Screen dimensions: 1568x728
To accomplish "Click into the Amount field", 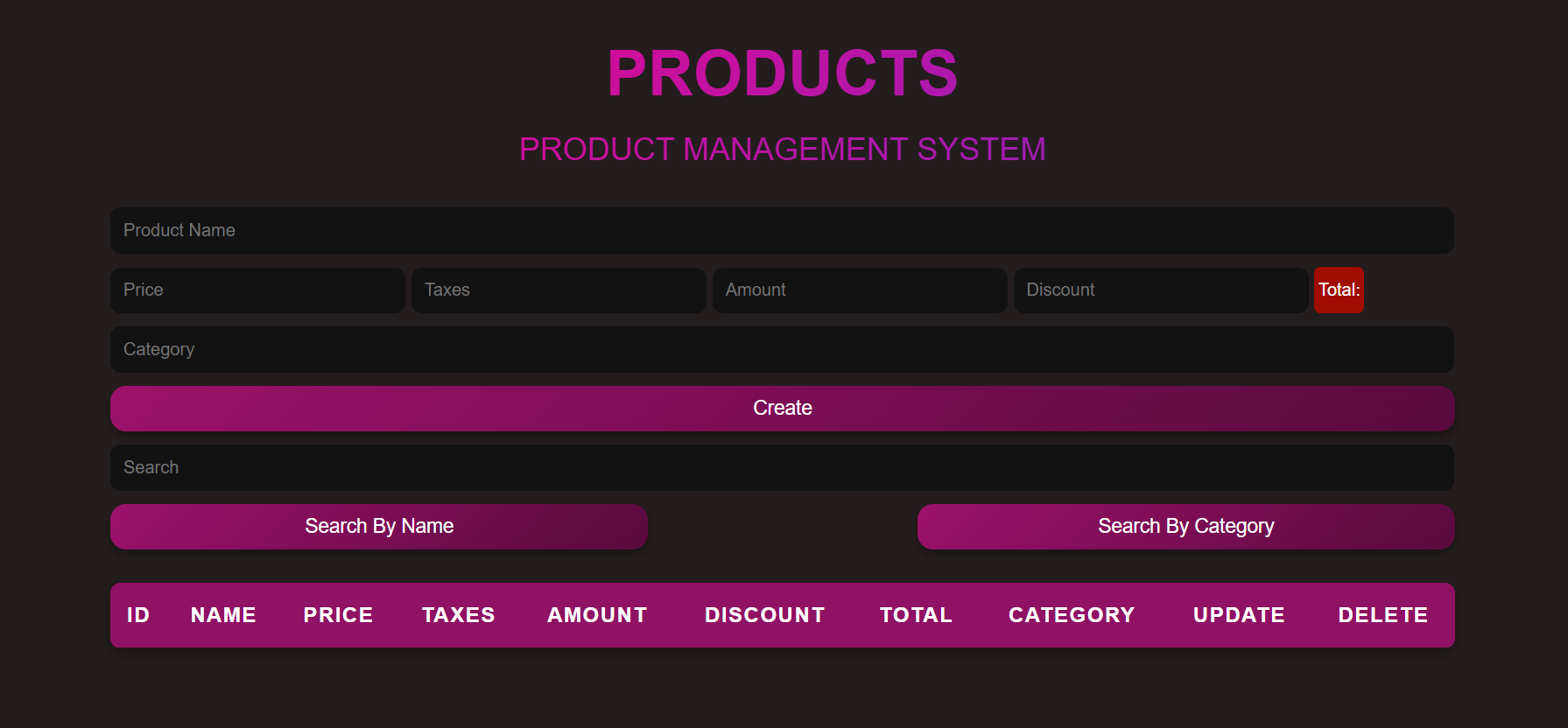I will click(x=859, y=290).
